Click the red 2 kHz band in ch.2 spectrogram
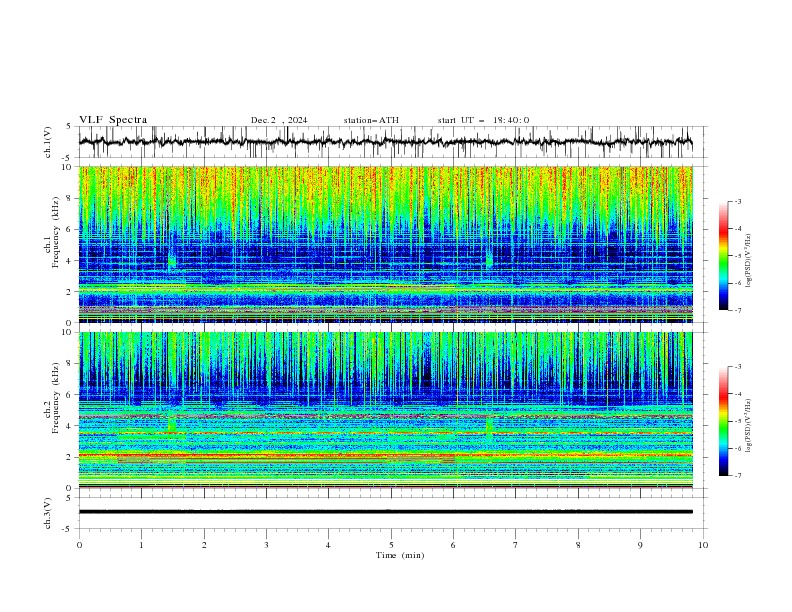Viewport: 792px width, 612px height. click(385, 455)
